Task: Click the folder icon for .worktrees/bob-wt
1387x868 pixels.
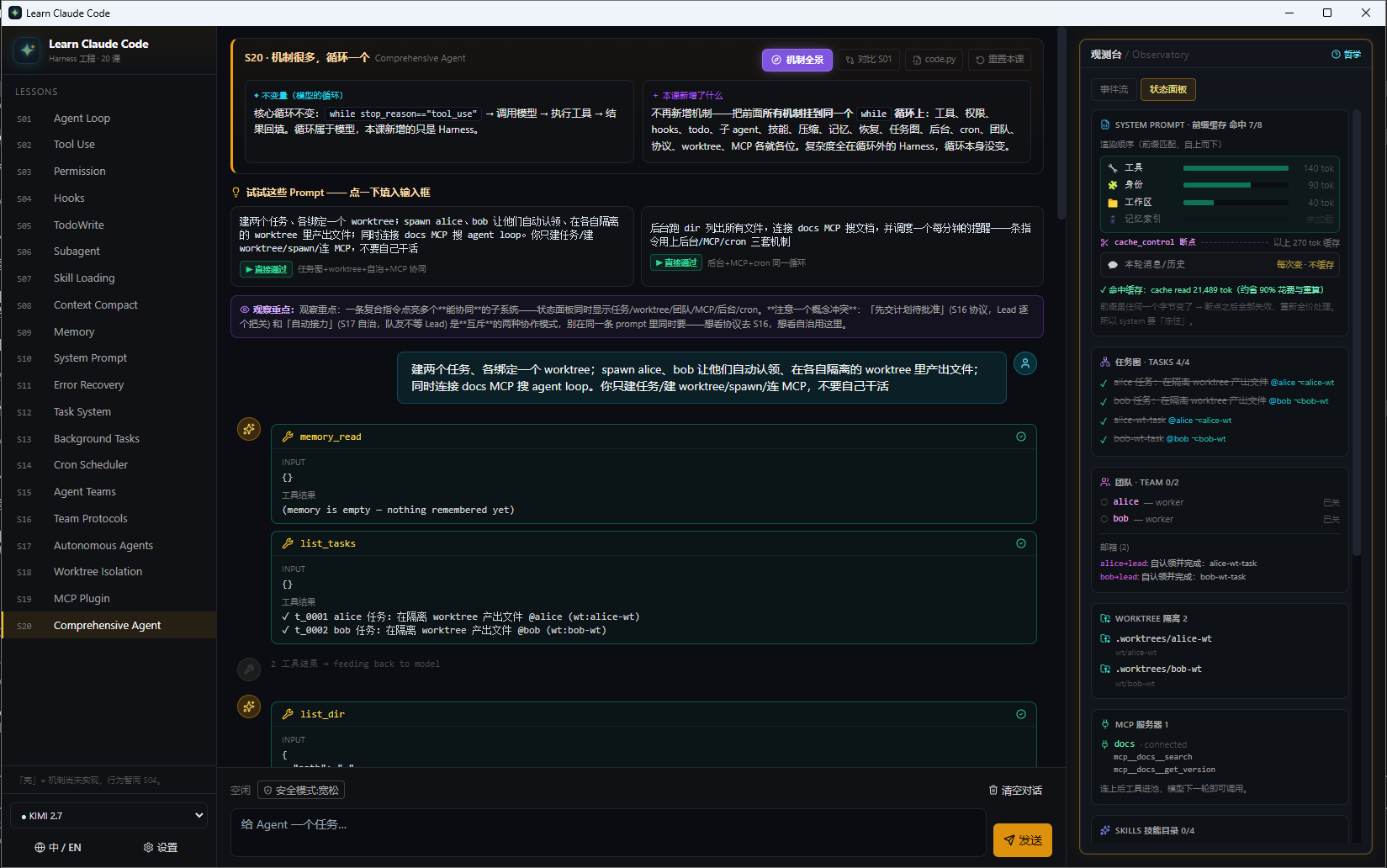Action: click(x=1105, y=669)
